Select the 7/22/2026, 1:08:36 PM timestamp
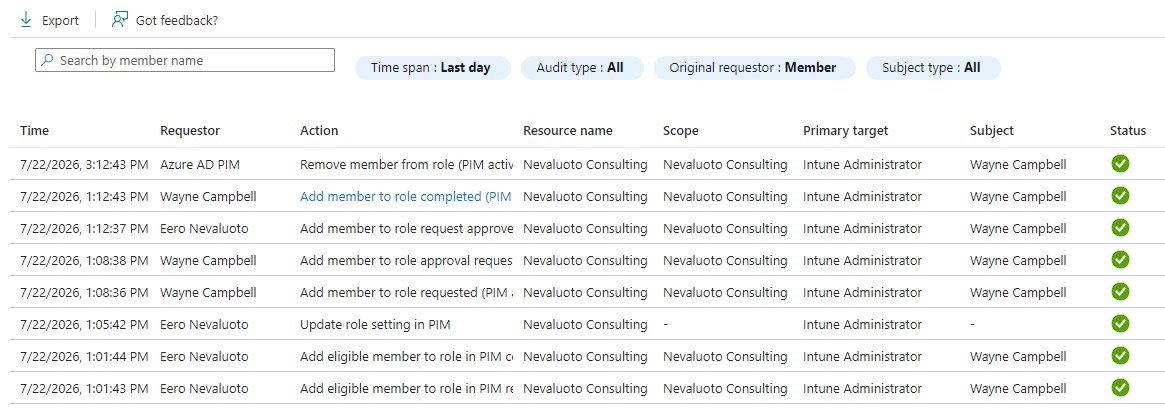The image size is (1165, 418). [84, 293]
